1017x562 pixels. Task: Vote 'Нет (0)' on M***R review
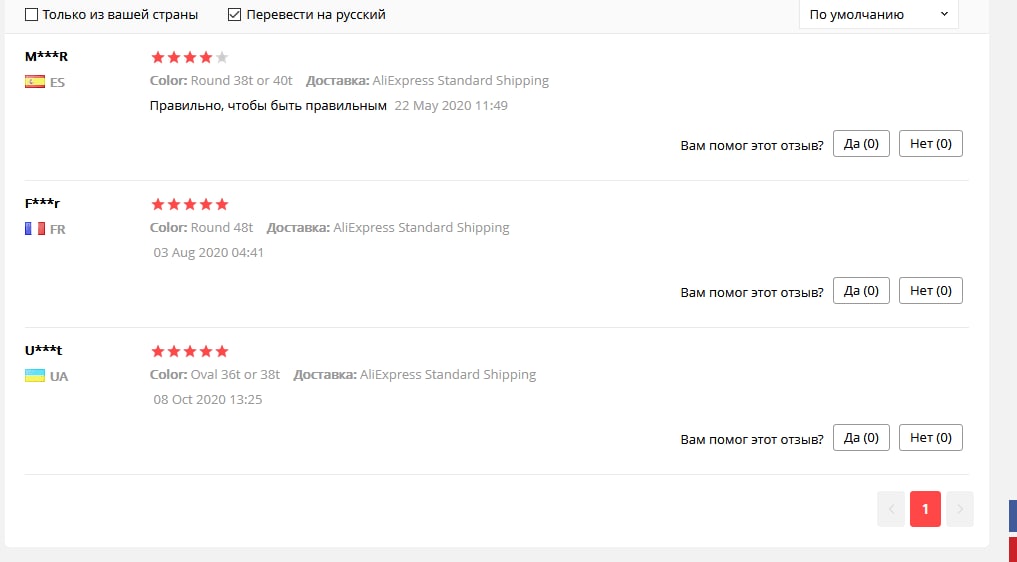pyautogui.click(x=930, y=144)
